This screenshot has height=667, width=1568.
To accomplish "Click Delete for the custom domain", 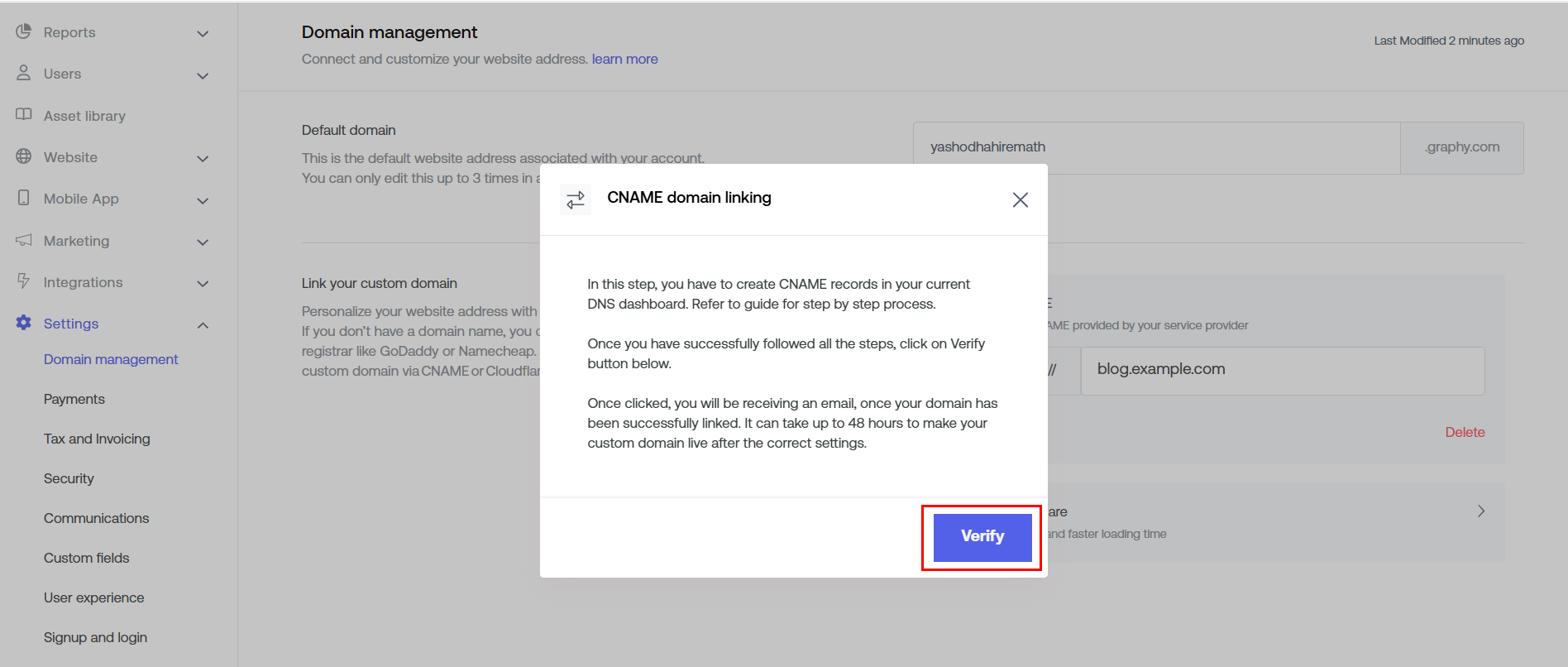I will pyautogui.click(x=1465, y=432).
